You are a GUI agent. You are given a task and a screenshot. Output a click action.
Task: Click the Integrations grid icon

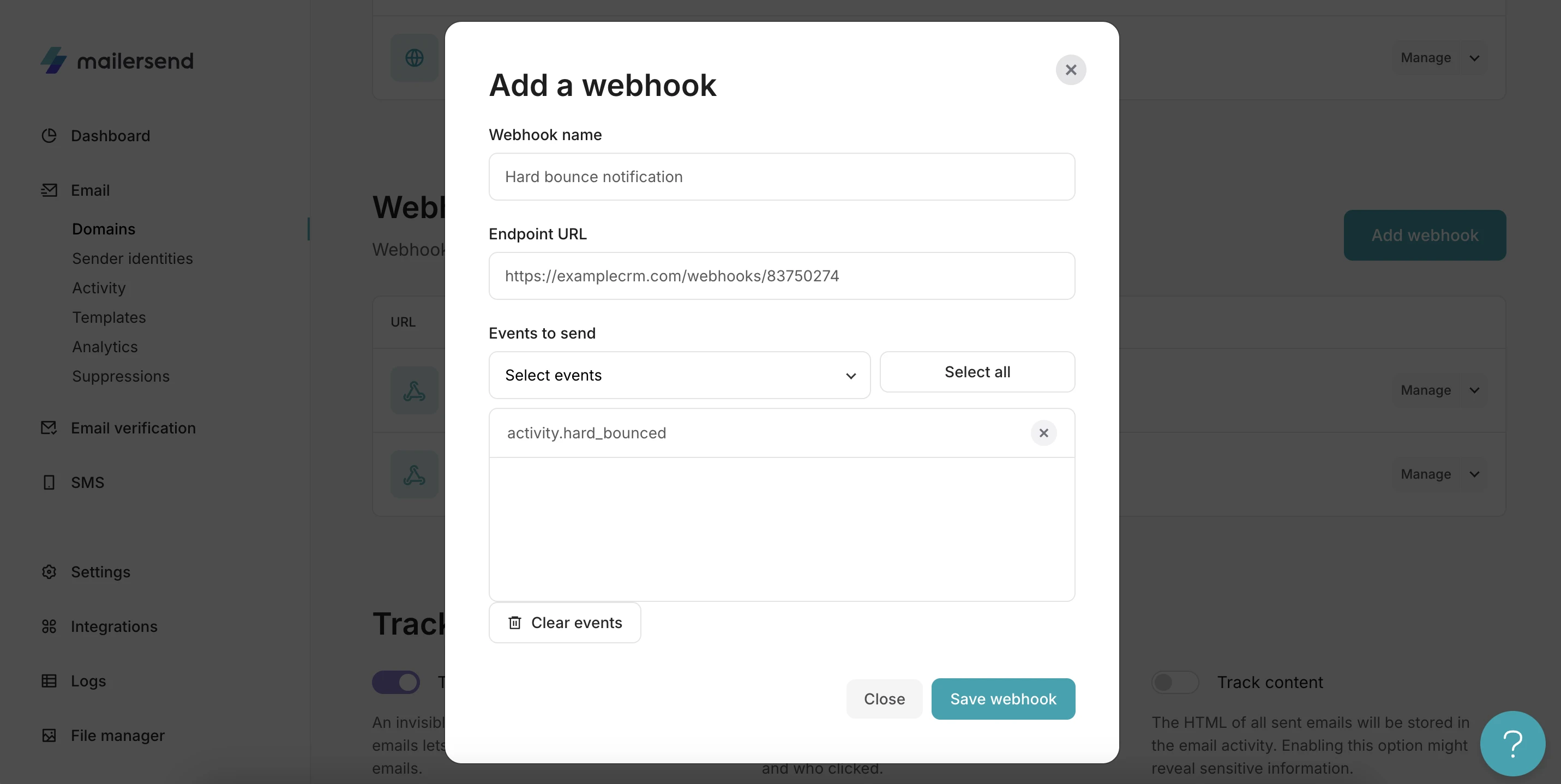(x=49, y=626)
